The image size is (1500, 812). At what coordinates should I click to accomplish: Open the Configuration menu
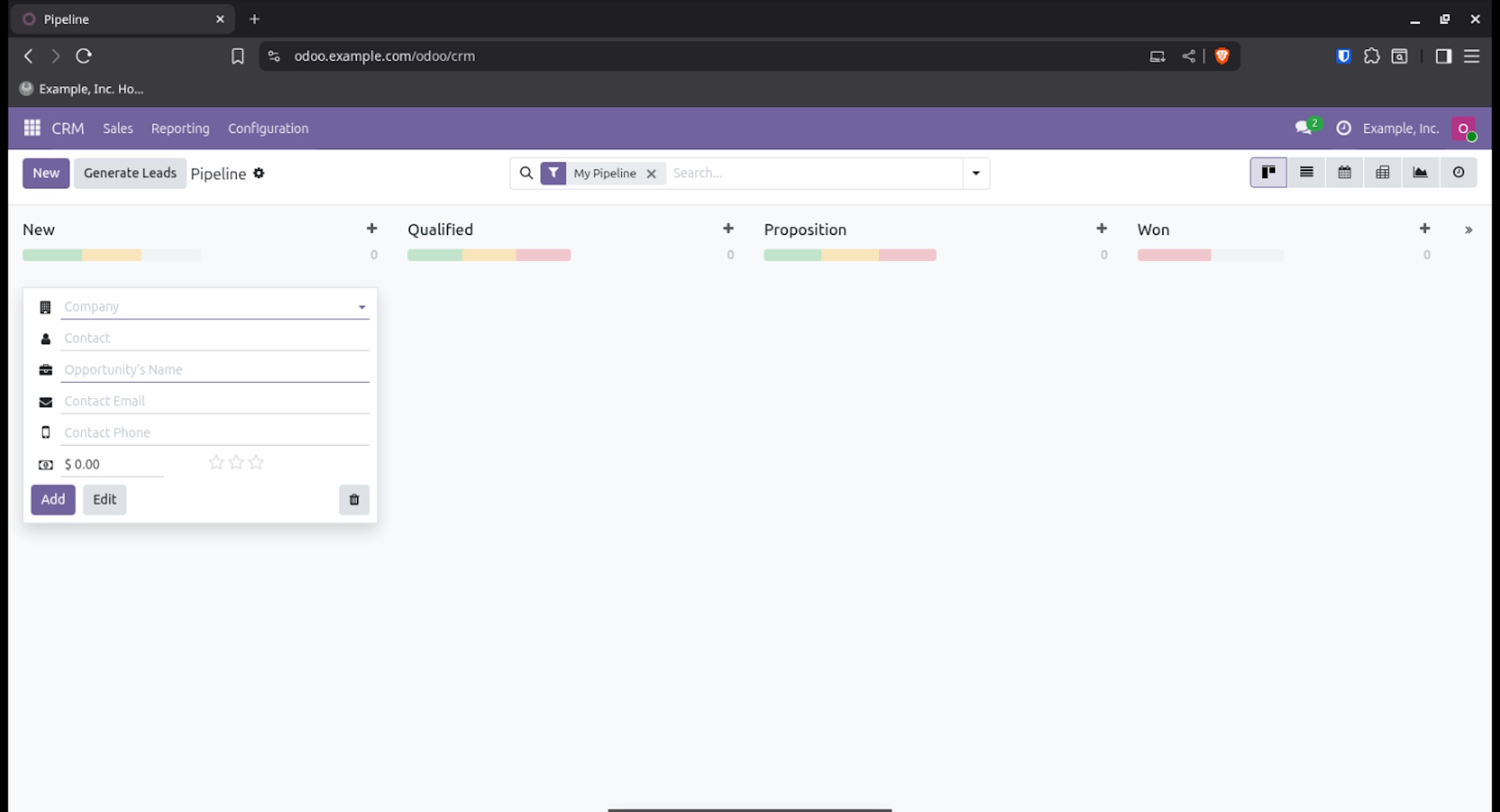coord(268,128)
